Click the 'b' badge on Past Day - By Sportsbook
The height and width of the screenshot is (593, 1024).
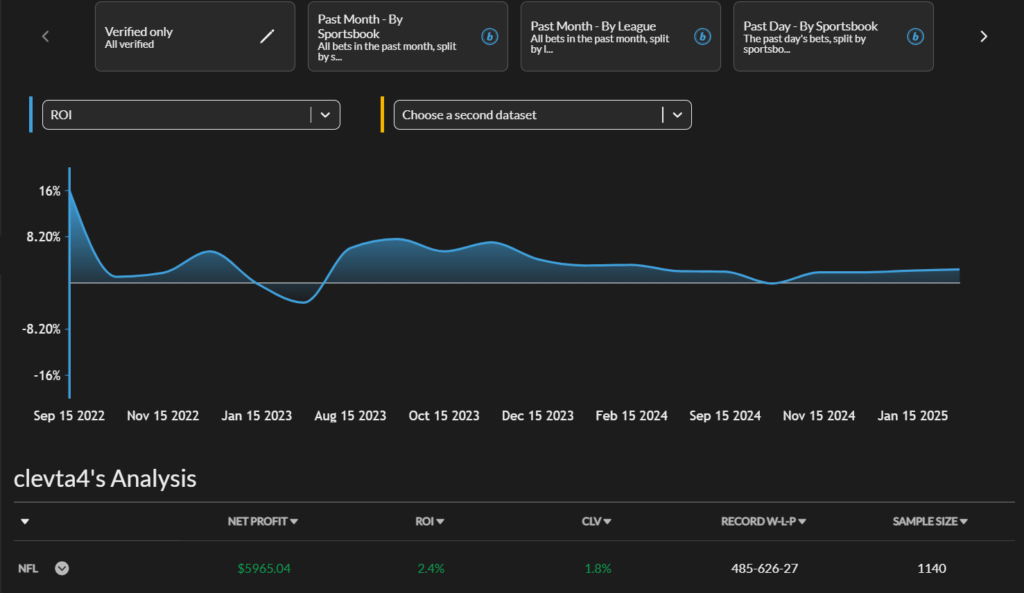(914, 35)
